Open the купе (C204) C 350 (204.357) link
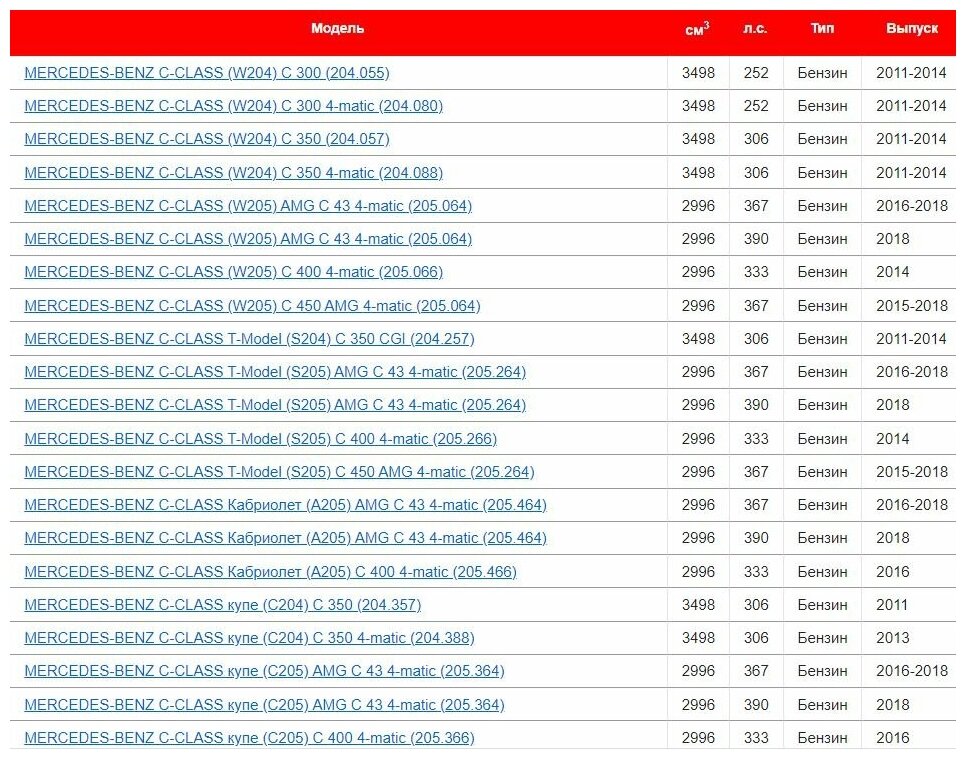The height and width of the screenshot is (760, 966). pos(223,605)
